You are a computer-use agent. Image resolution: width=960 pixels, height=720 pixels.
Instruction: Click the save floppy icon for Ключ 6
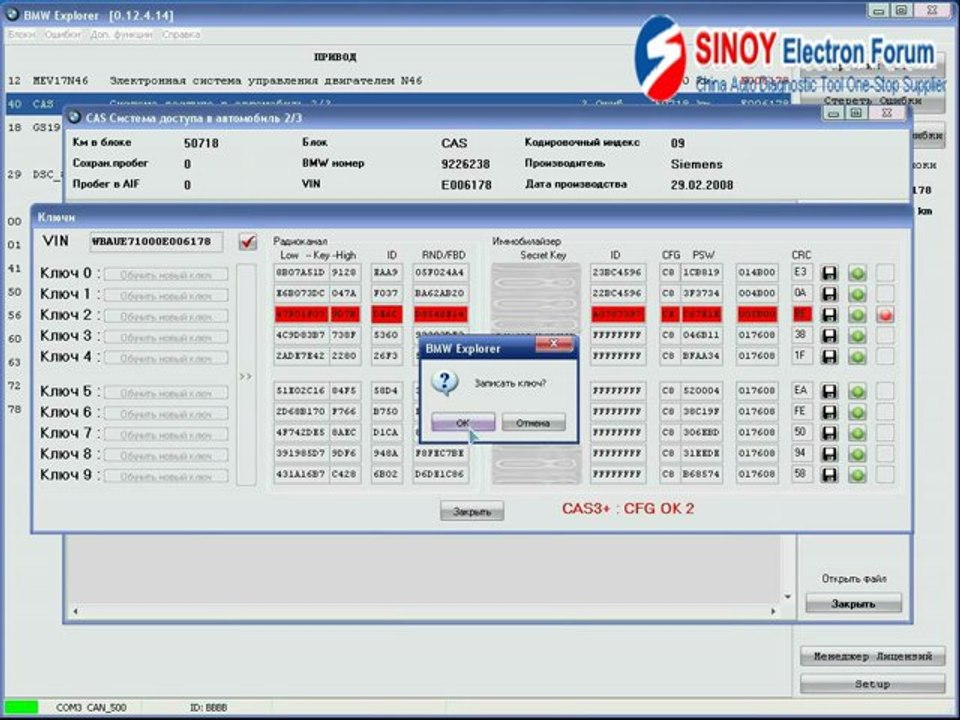(x=829, y=412)
